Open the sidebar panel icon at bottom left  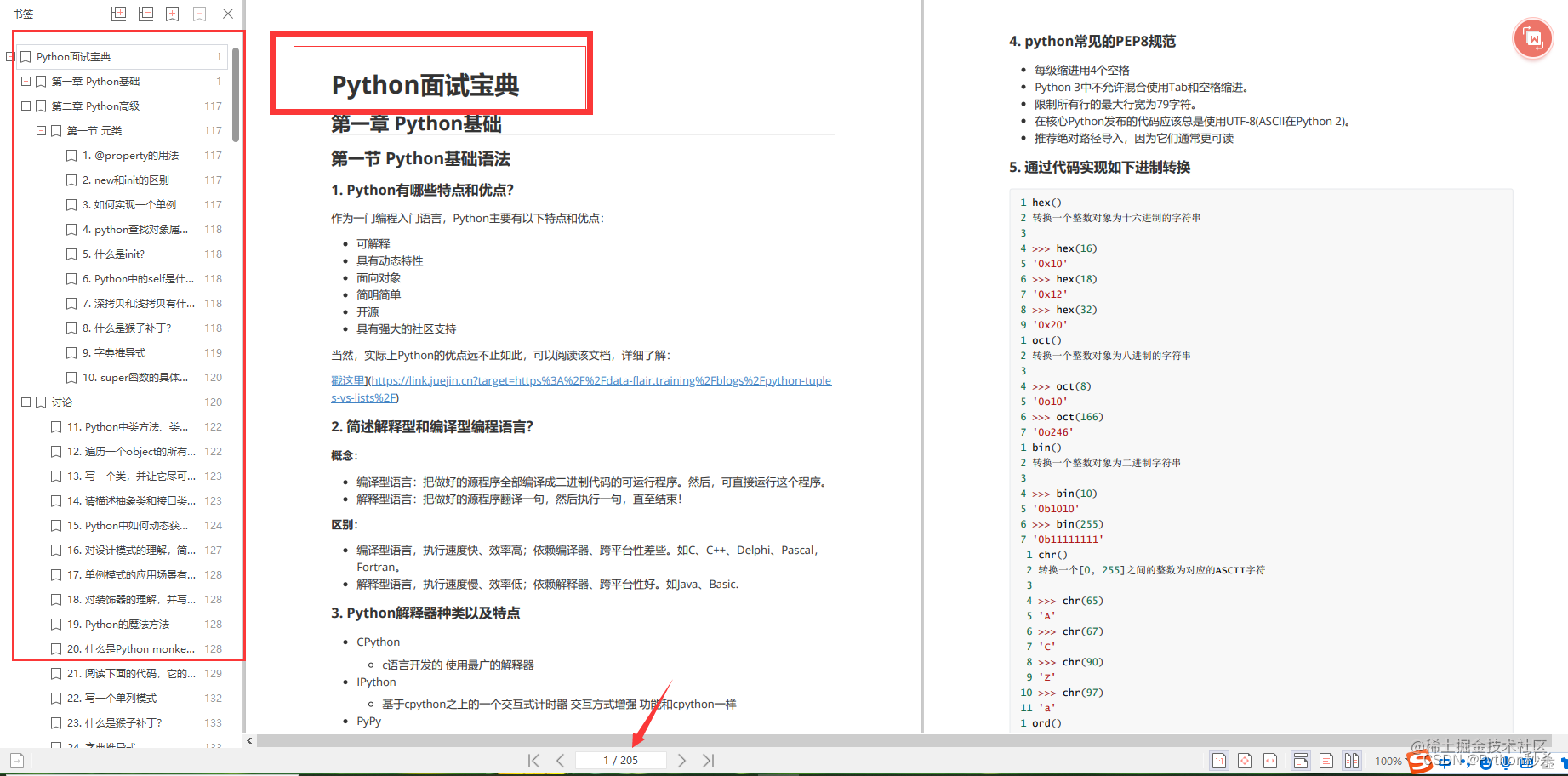(15, 760)
